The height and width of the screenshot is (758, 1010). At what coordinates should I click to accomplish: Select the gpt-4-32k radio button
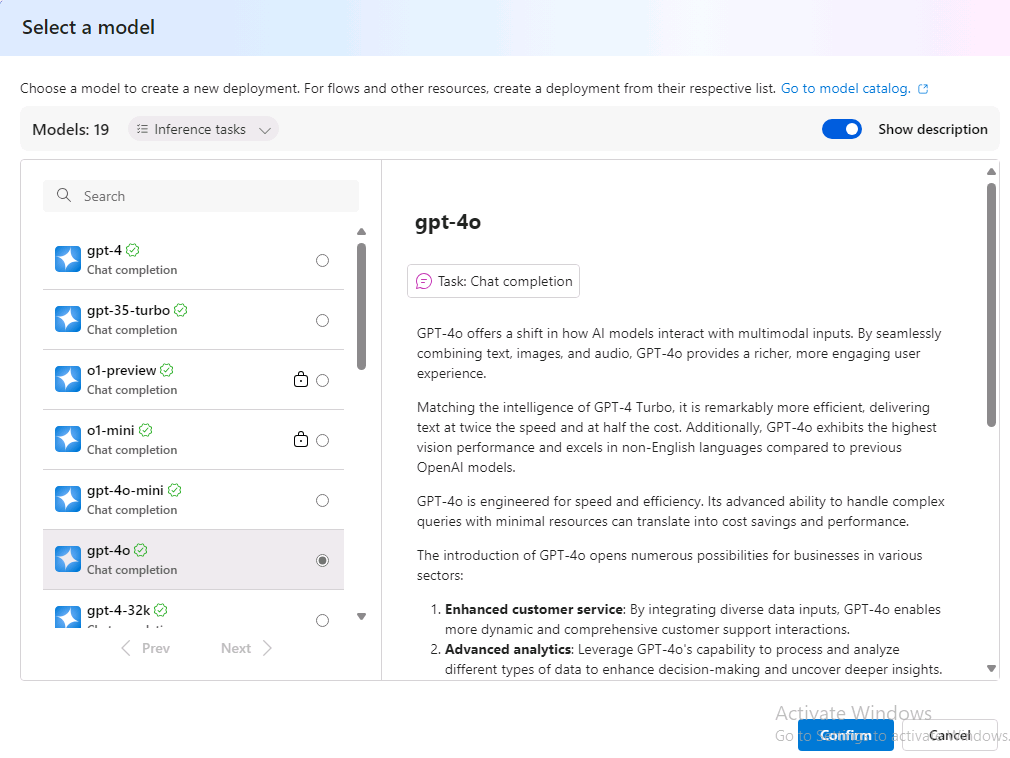point(323,620)
